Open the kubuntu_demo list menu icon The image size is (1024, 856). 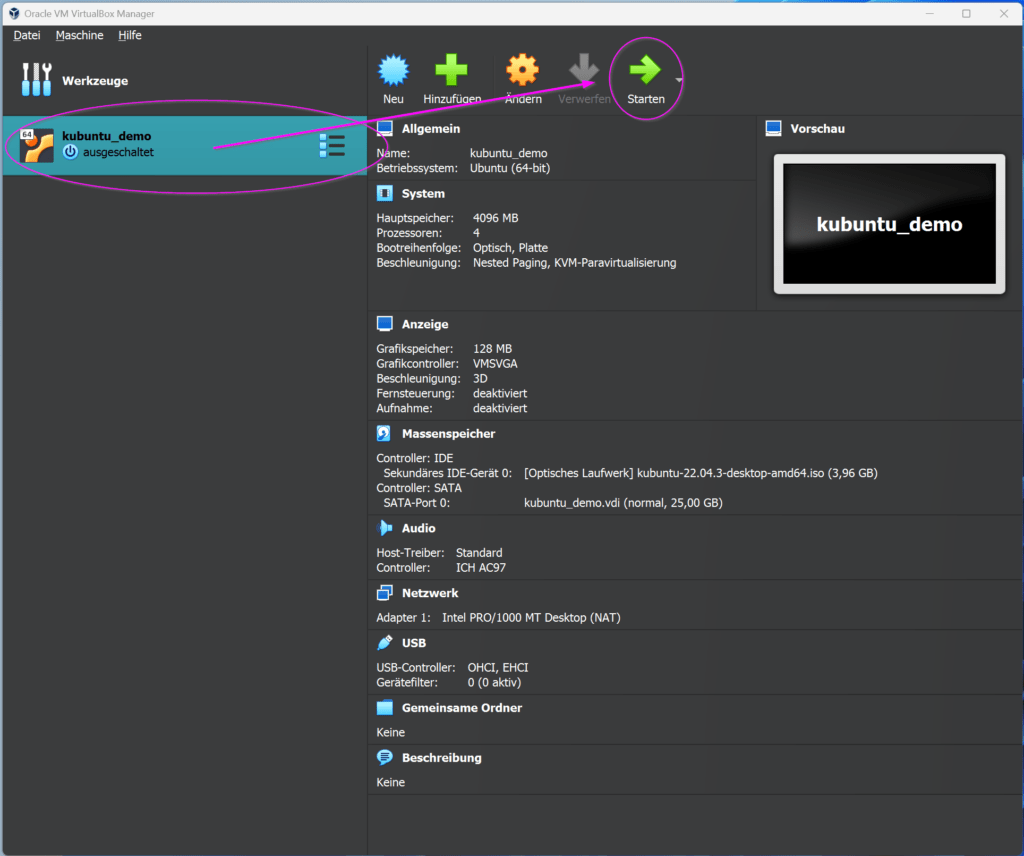click(332, 145)
